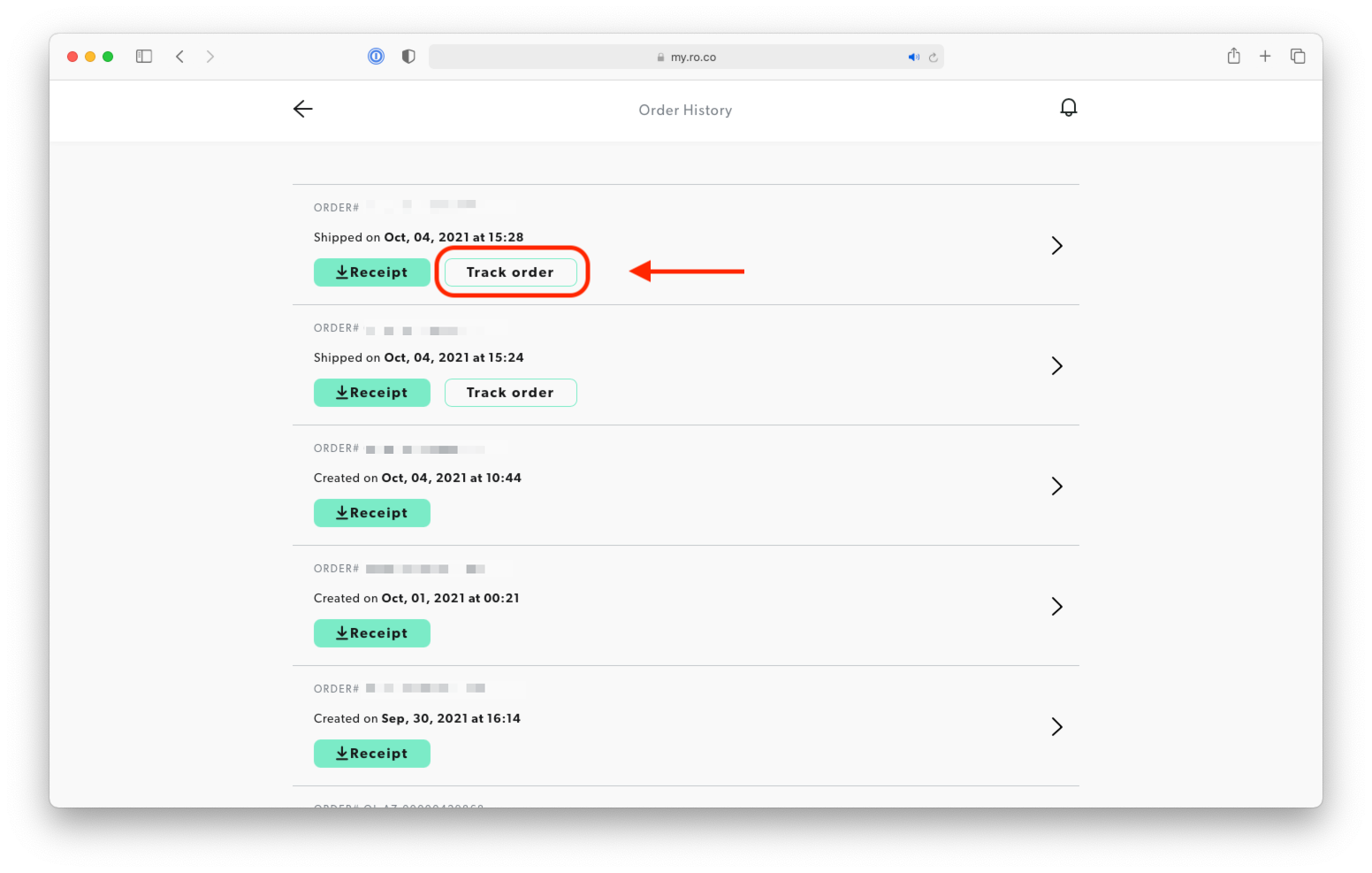Click the my.ro.co address bar
The width and height of the screenshot is (1372, 873).
(686, 57)
